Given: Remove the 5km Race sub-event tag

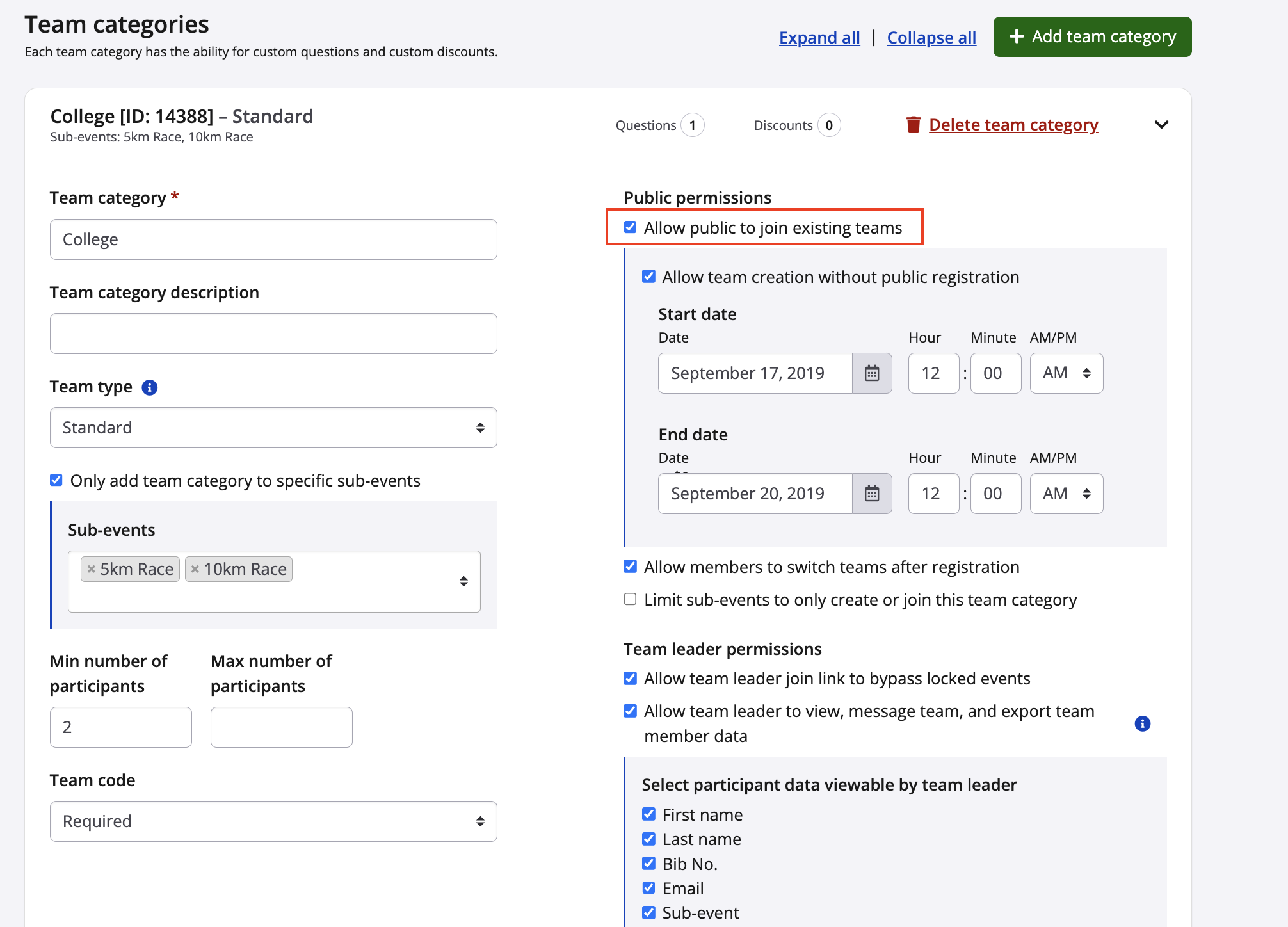Looking at the screenshot, I should 92,569.
